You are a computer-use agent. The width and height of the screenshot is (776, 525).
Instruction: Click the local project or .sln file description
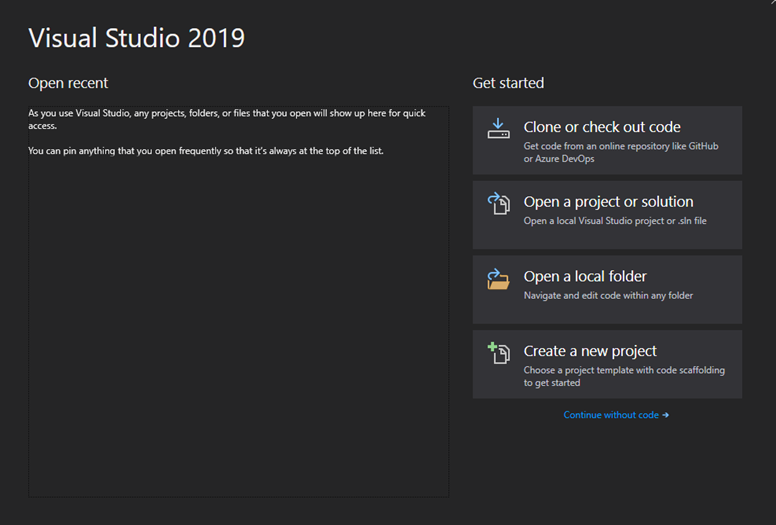(615, 221)
